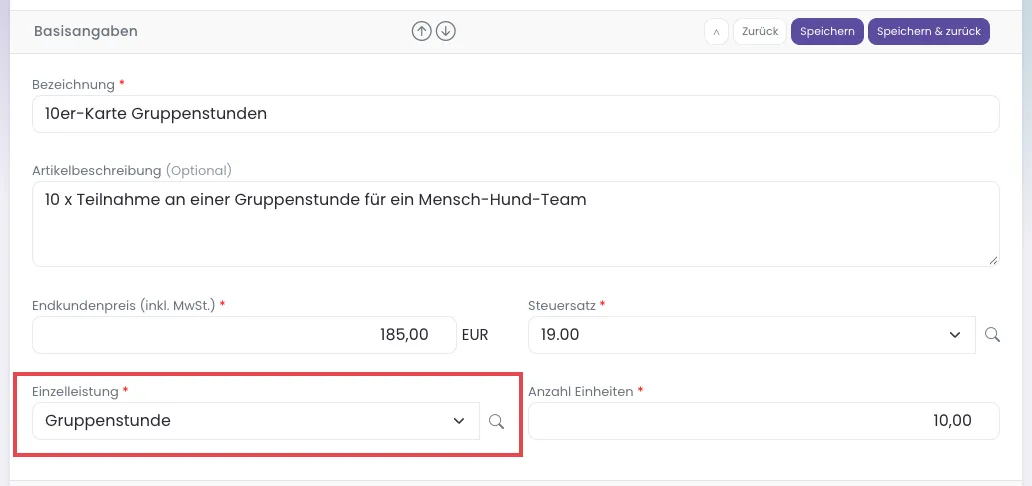Expand the Steuersatz 19.00 dropdown
Viewport: 1032px width, 486px height.
click(x=752, y=335)
